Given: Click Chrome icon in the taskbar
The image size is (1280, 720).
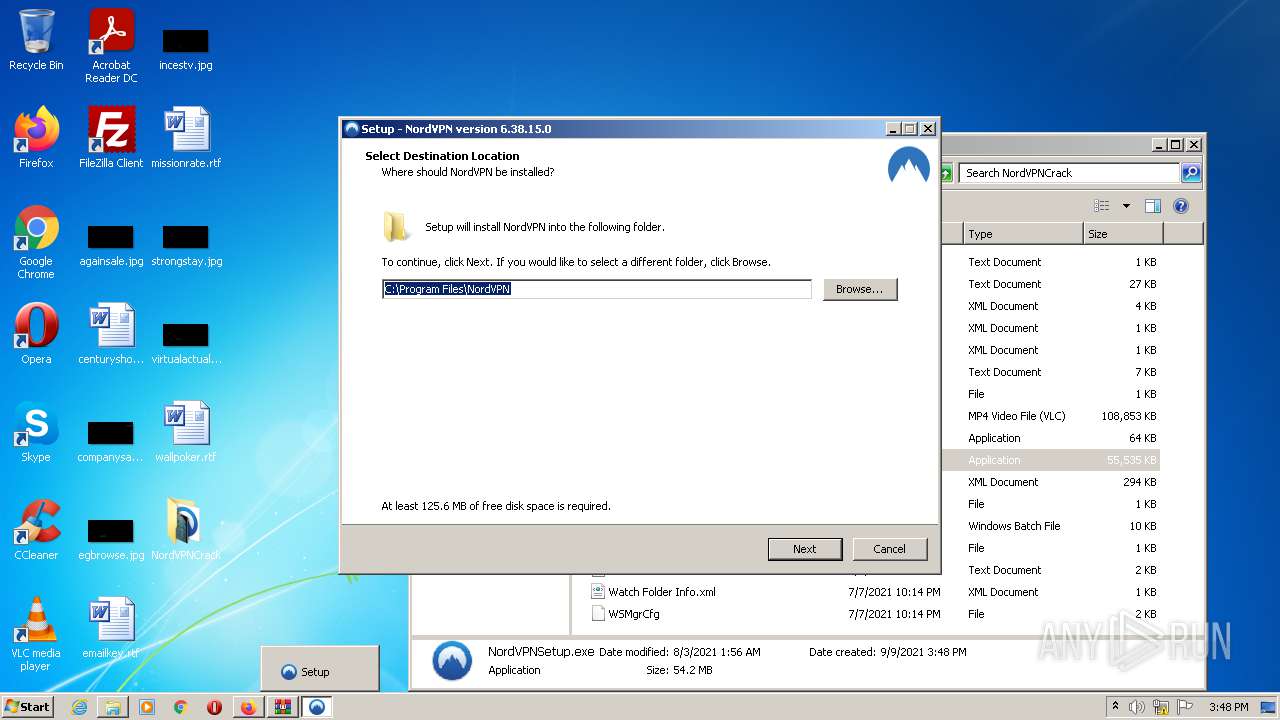Looking at the screenshot, I should 181,707.
